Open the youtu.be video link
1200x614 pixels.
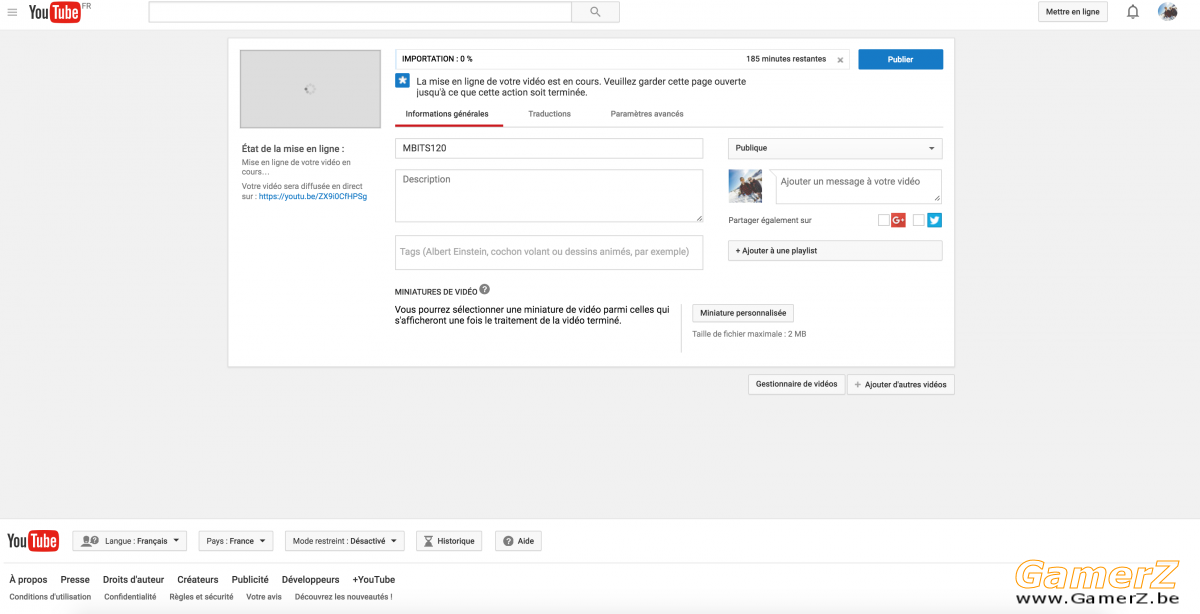313,197
